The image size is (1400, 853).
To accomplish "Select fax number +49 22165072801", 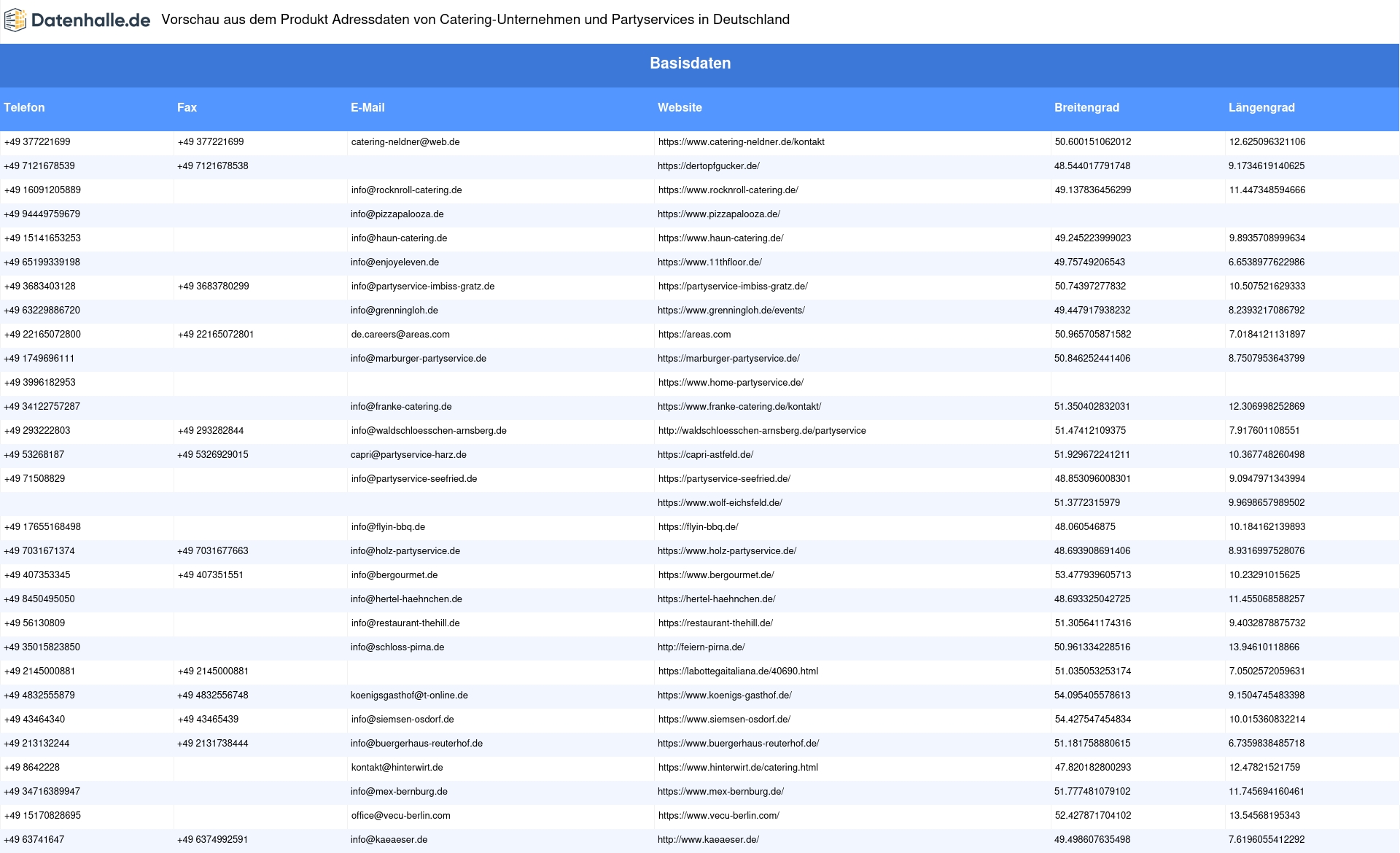I will point(216,335).
